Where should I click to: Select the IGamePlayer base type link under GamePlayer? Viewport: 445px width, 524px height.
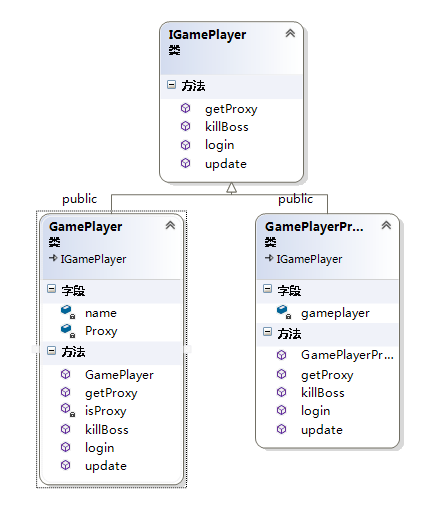tap(93, 259)
